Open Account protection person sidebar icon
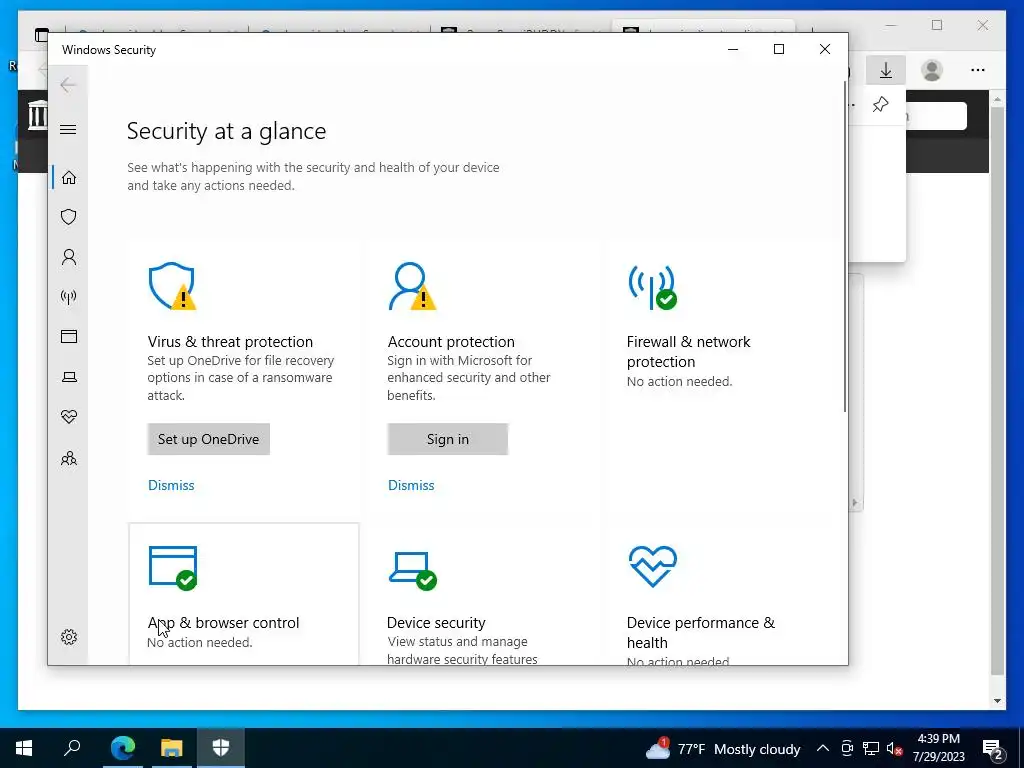Image resolution: width=1024 pixels, height=768 pixels. click(69, 257)
